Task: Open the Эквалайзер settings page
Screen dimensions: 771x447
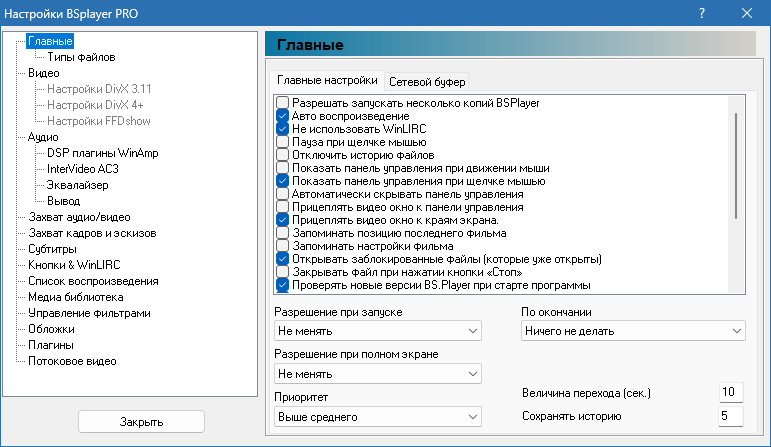Action: coord(77,185)
